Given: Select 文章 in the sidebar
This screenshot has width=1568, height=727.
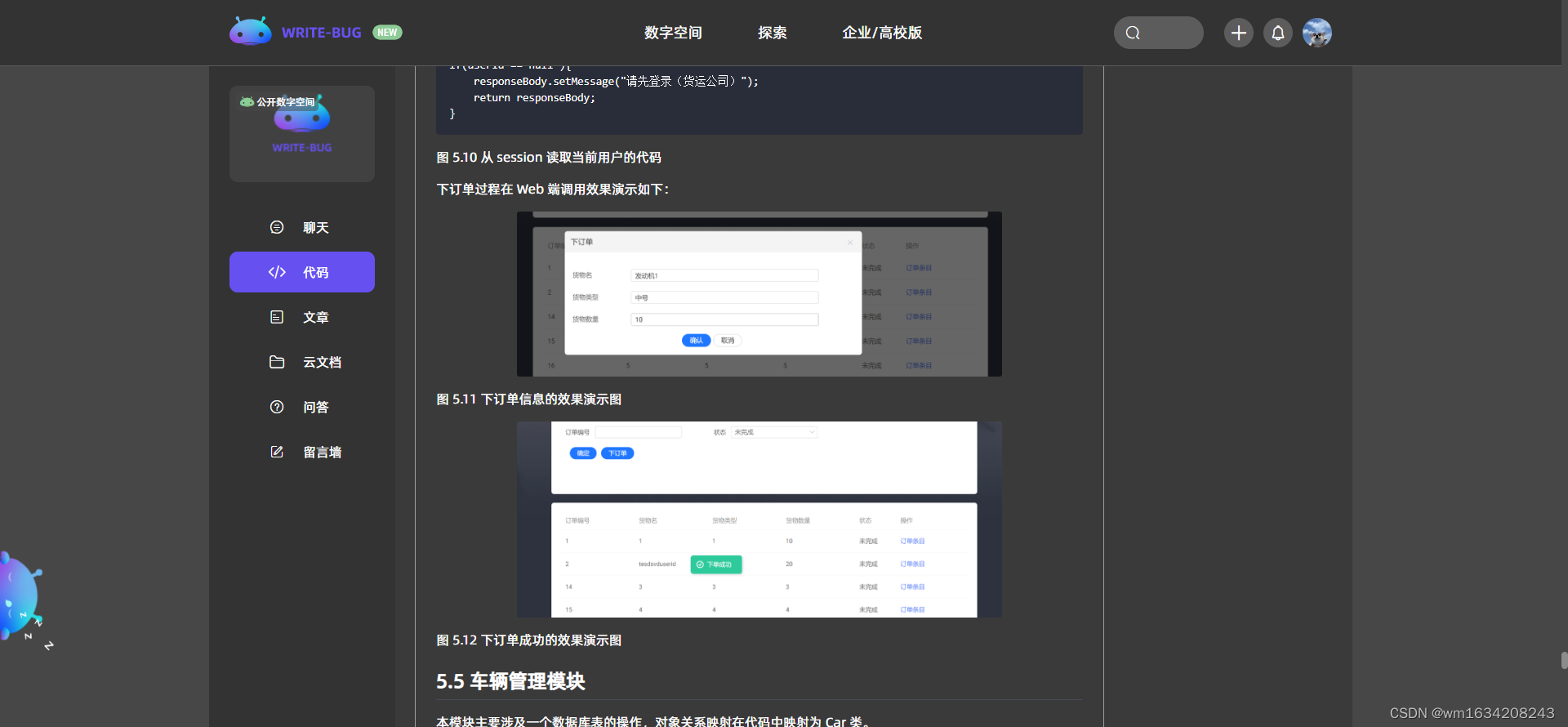Looking at the screenshot, I should coord(302,317).
